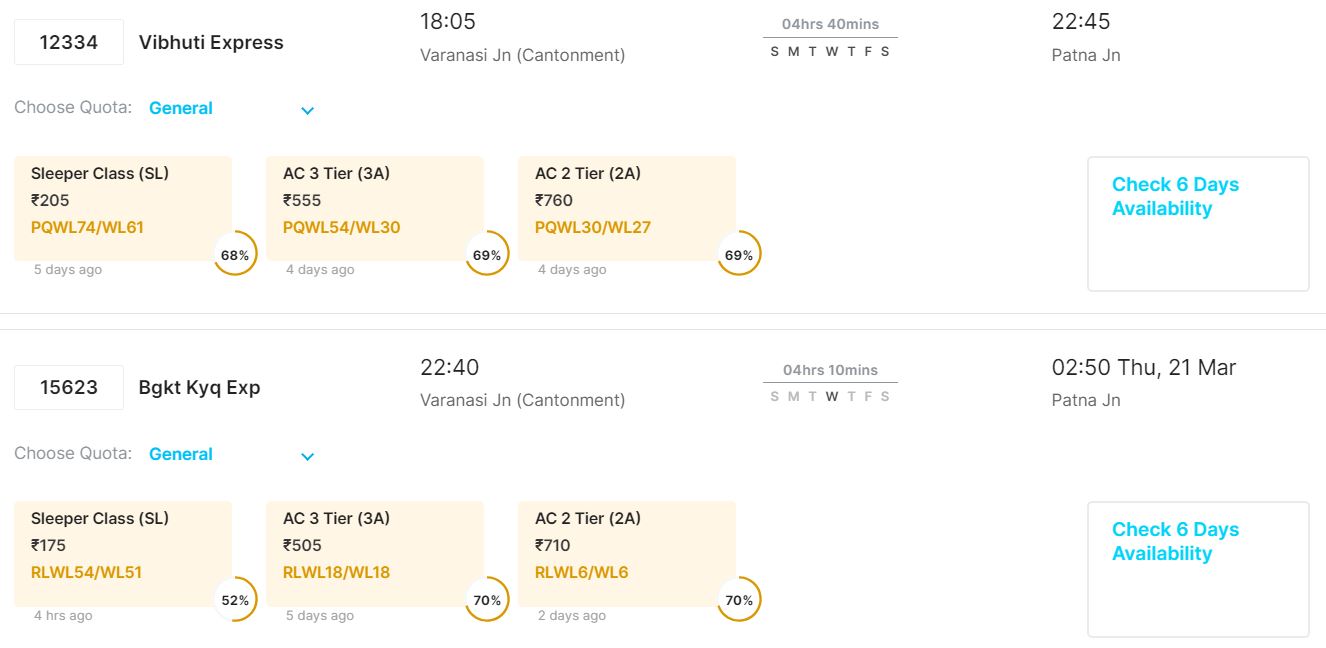Viewport: 1326px width, 648px height.
Task: Click the 70% prediction circle on Bgkt AC 3 Tier
Action: coord(487,600)
